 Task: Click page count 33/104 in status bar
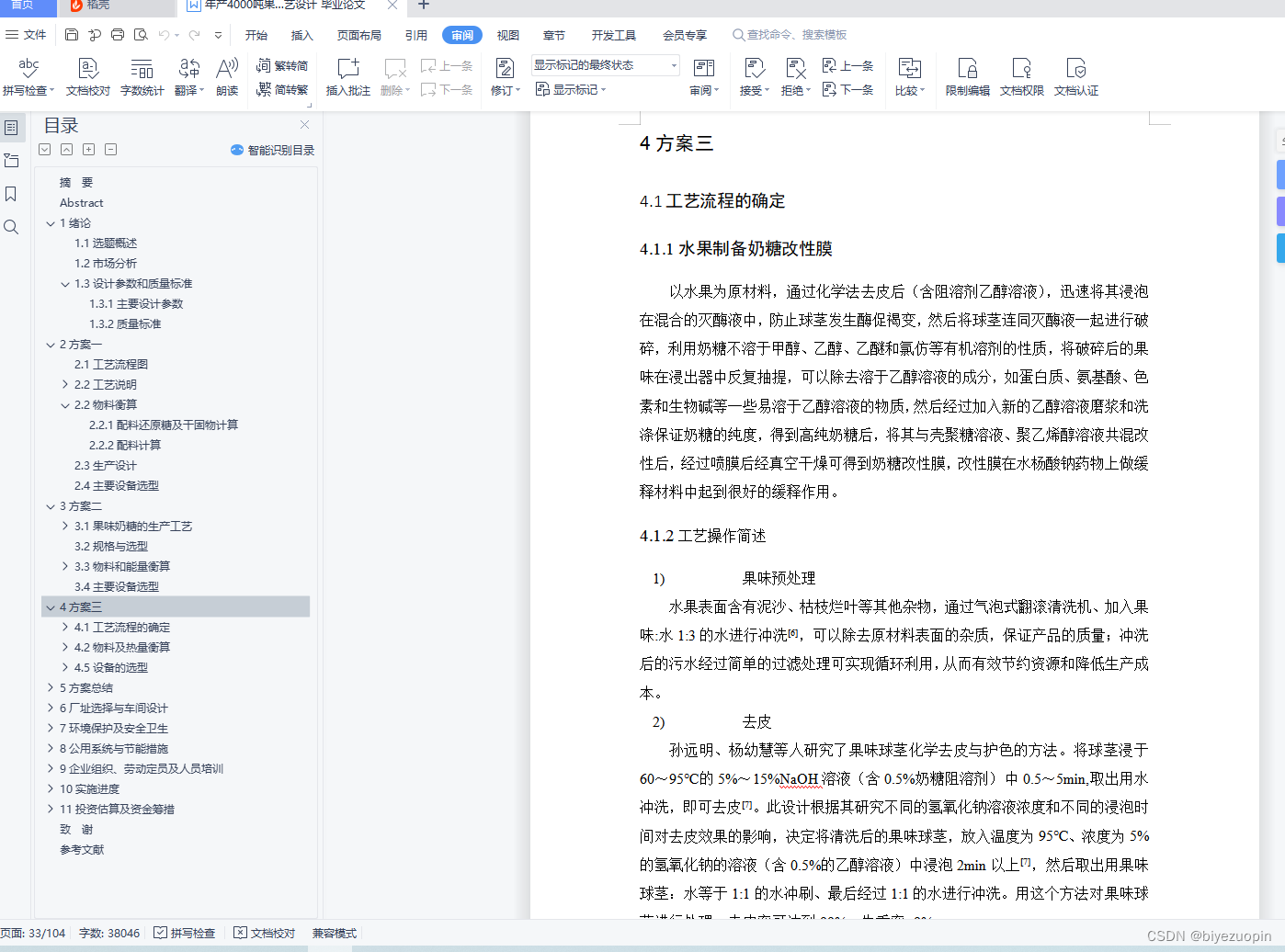tap(33, 933)
